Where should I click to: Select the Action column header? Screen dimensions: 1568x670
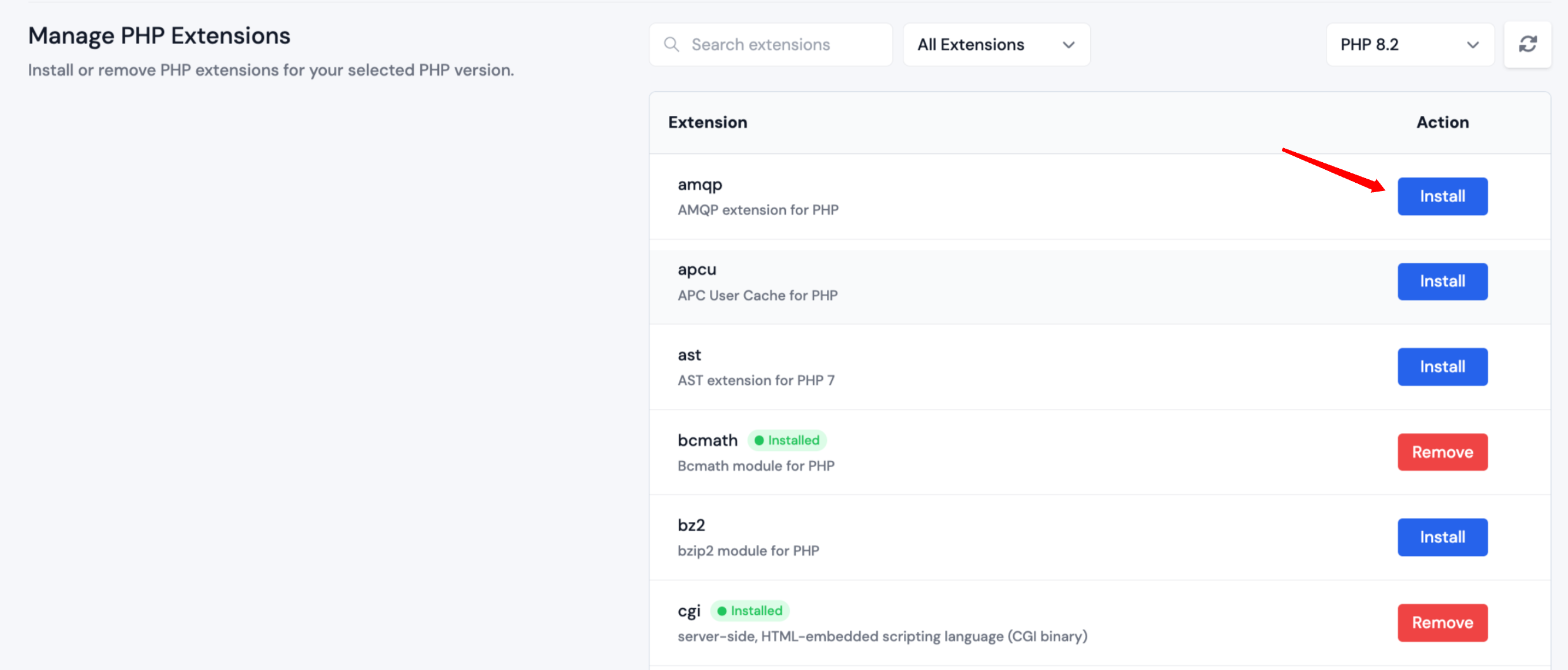[1443, 122]
